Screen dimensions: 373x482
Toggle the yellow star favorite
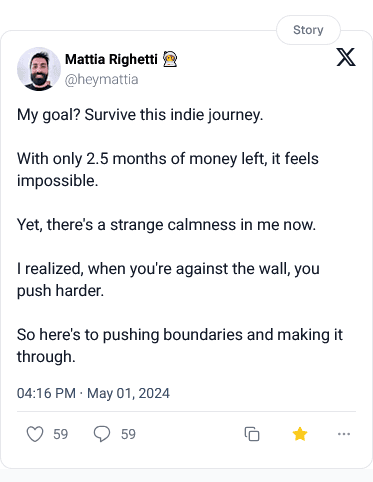point(300,434)
